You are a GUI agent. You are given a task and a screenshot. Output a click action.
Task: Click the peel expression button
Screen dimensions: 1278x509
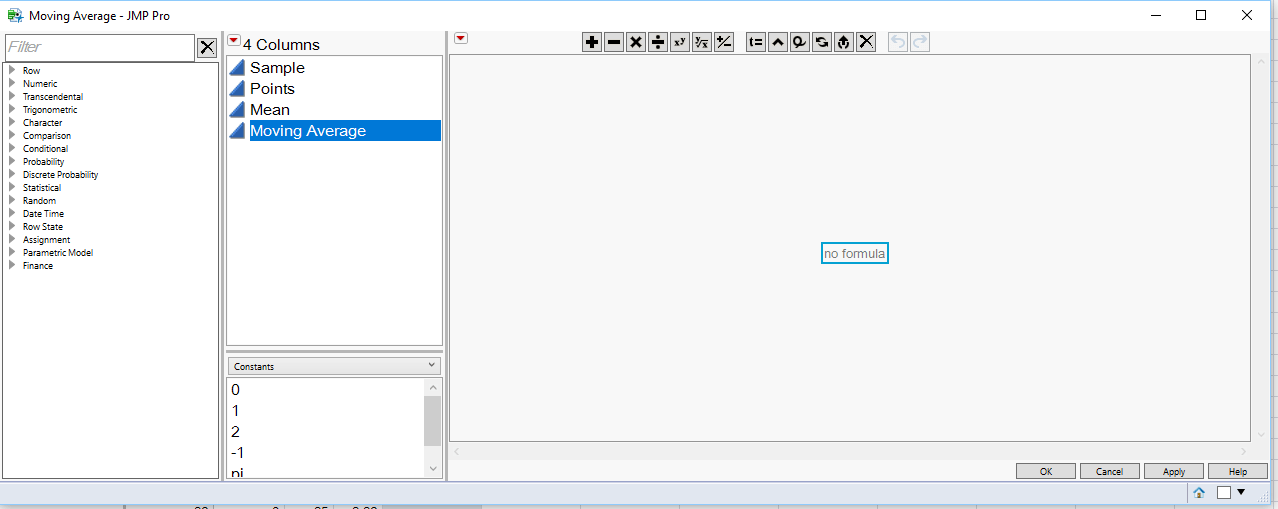pos(800,42)
